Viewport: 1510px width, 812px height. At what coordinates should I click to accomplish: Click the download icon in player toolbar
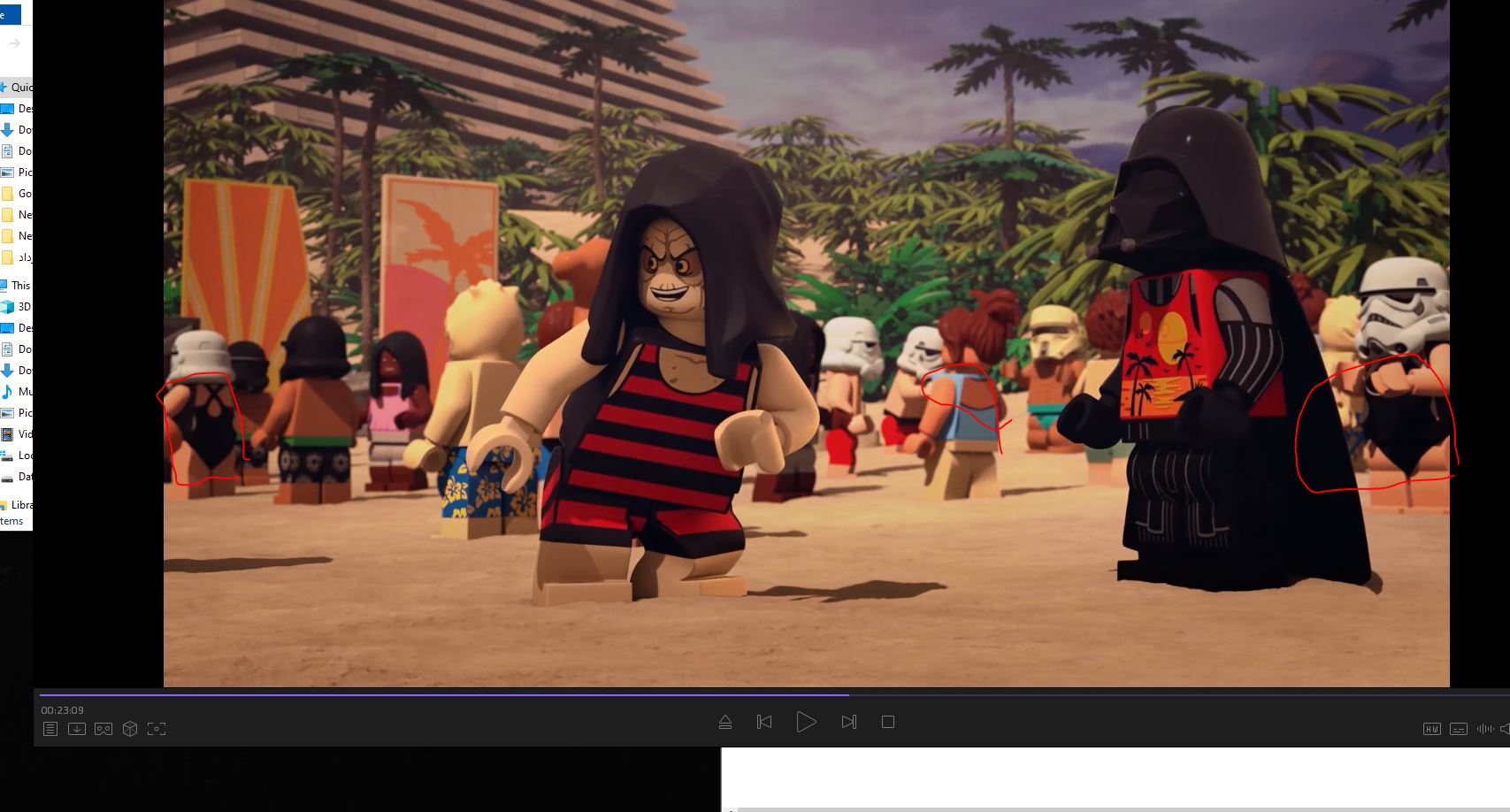pos(77,729)
